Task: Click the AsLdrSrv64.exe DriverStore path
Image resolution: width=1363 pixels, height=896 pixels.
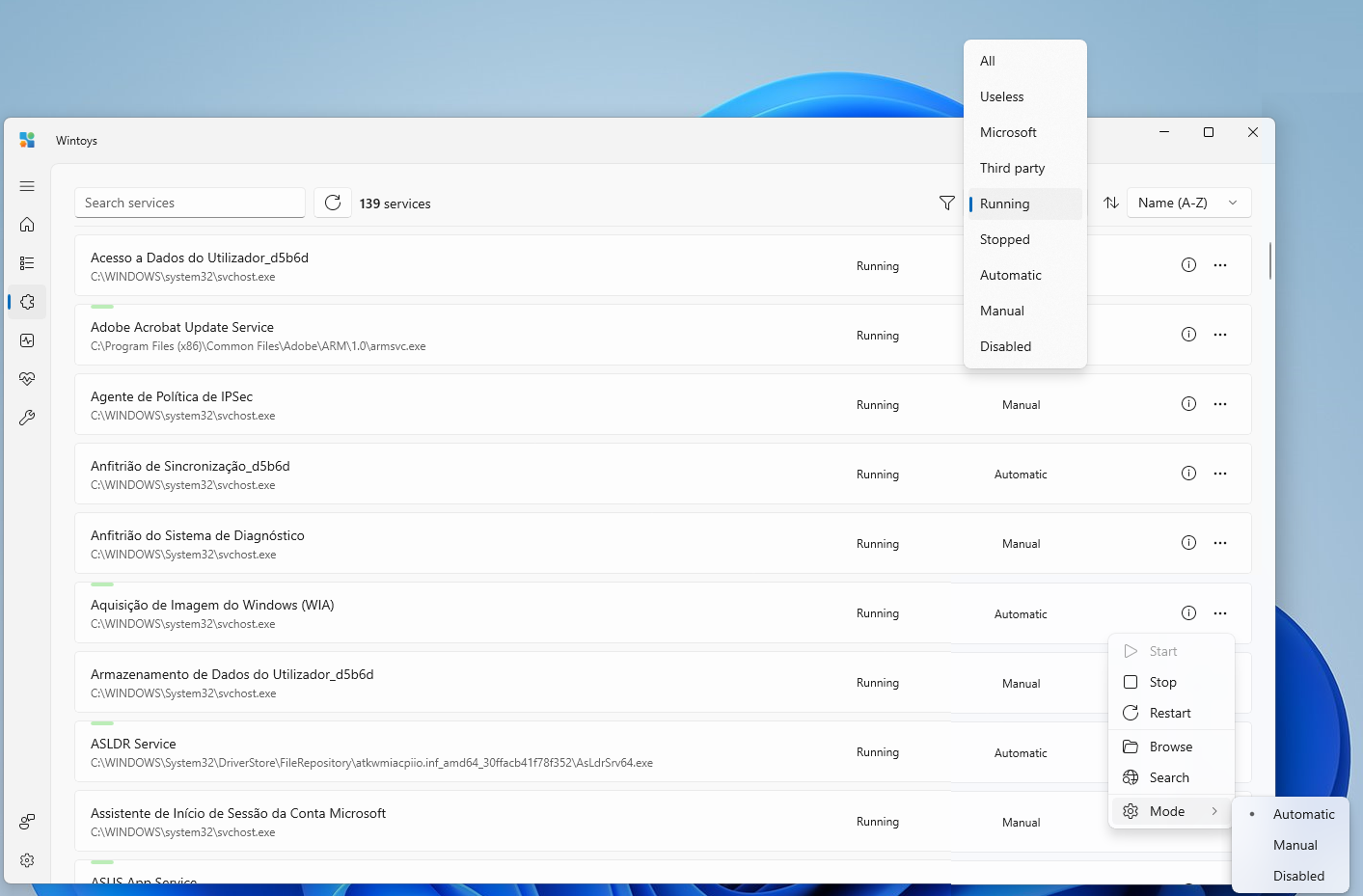Action: point(371,763)
